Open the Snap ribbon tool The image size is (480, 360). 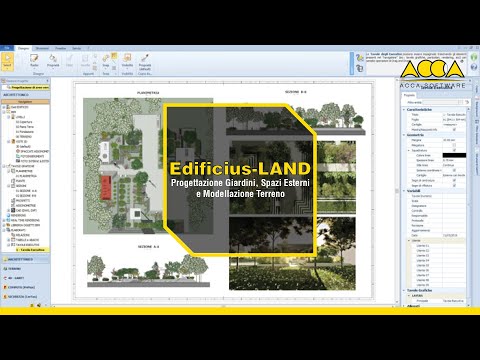106,60
